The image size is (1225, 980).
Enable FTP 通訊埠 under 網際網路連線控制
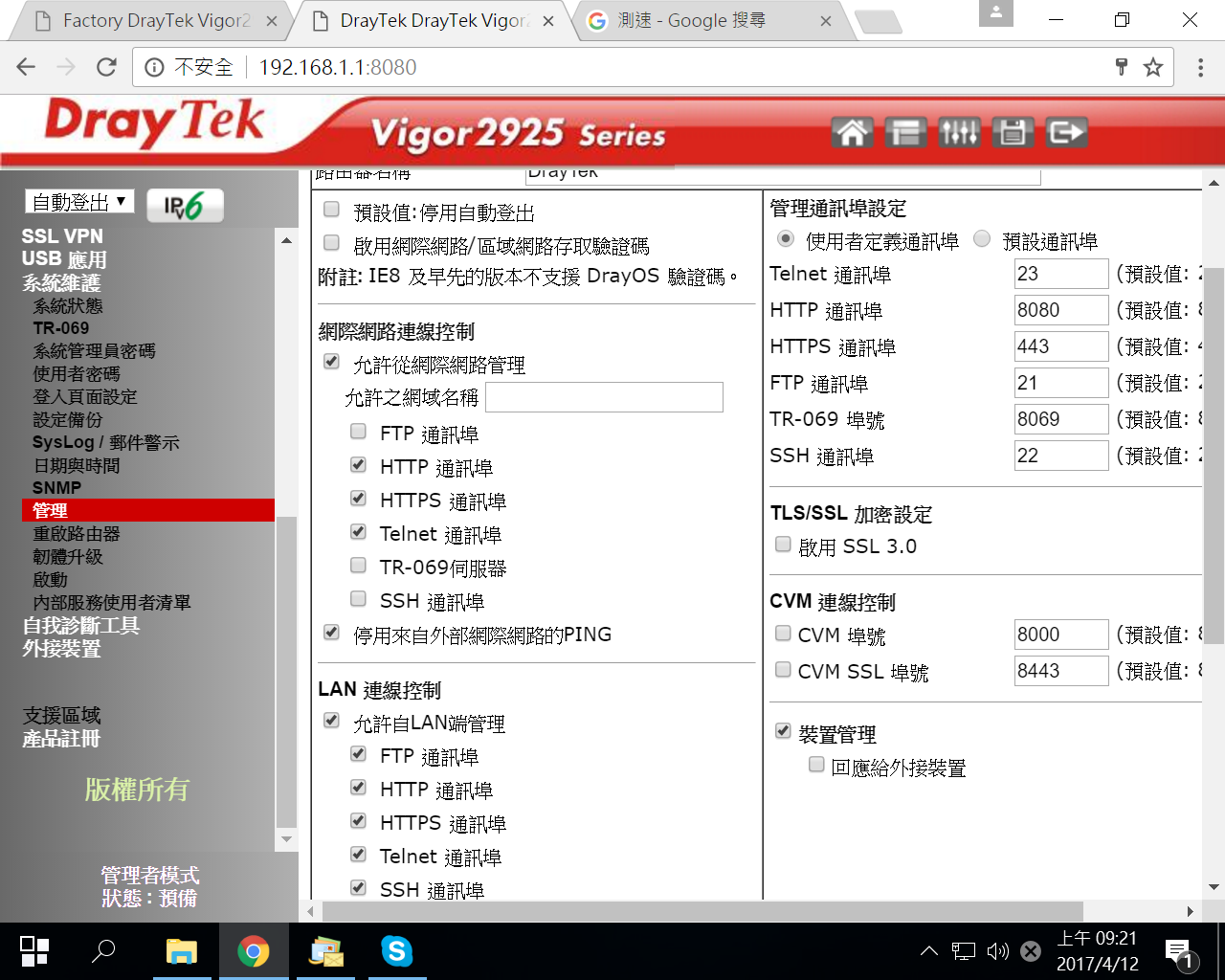[358, 432]
